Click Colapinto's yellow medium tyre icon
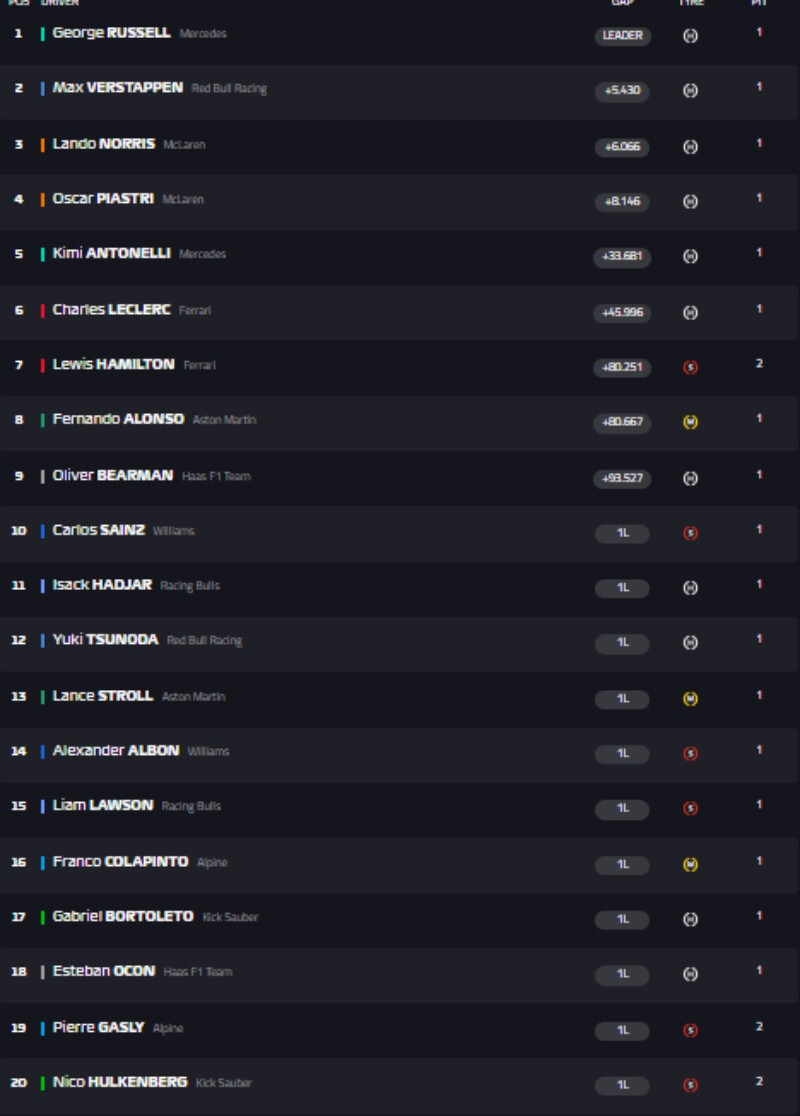 tap(690, 864)
